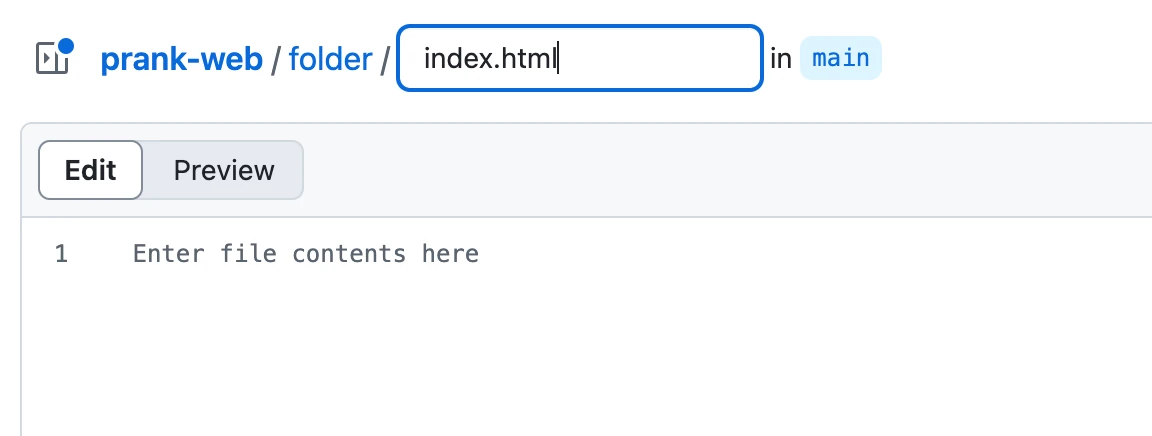
Task: Click the empty editor area below line 1
Action: tap(600, 350)
